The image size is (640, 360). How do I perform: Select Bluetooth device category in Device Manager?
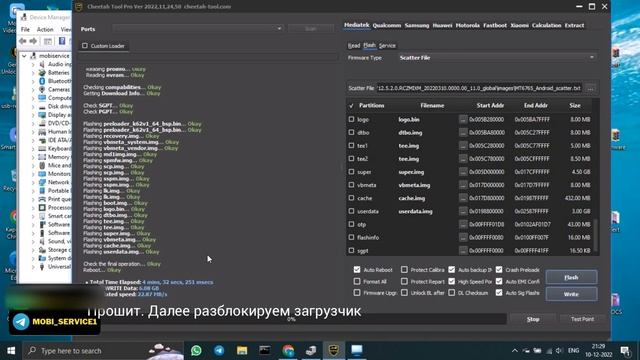pos(59,81)
